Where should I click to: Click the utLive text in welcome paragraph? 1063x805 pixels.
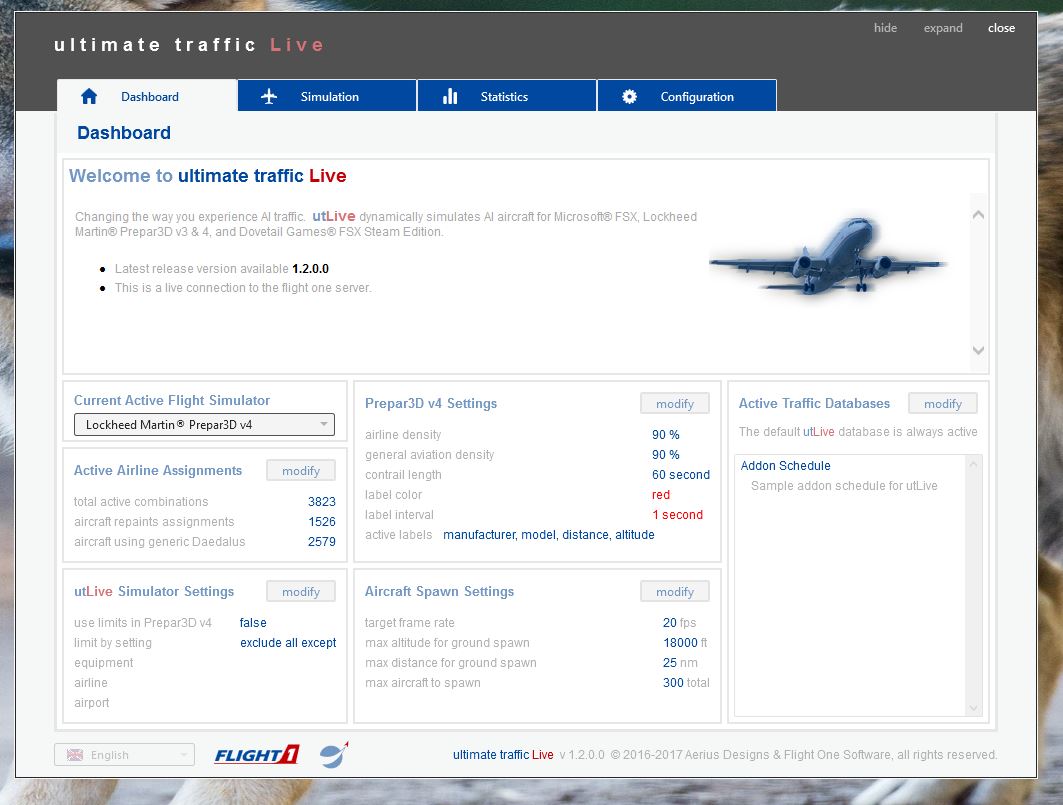tap(334, 216)
